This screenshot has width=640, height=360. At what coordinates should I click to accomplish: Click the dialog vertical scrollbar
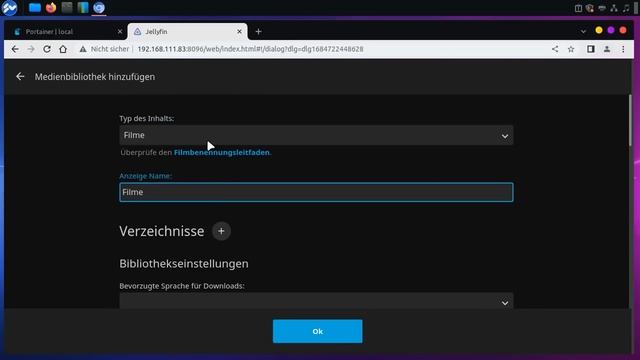tap(630, 120)
